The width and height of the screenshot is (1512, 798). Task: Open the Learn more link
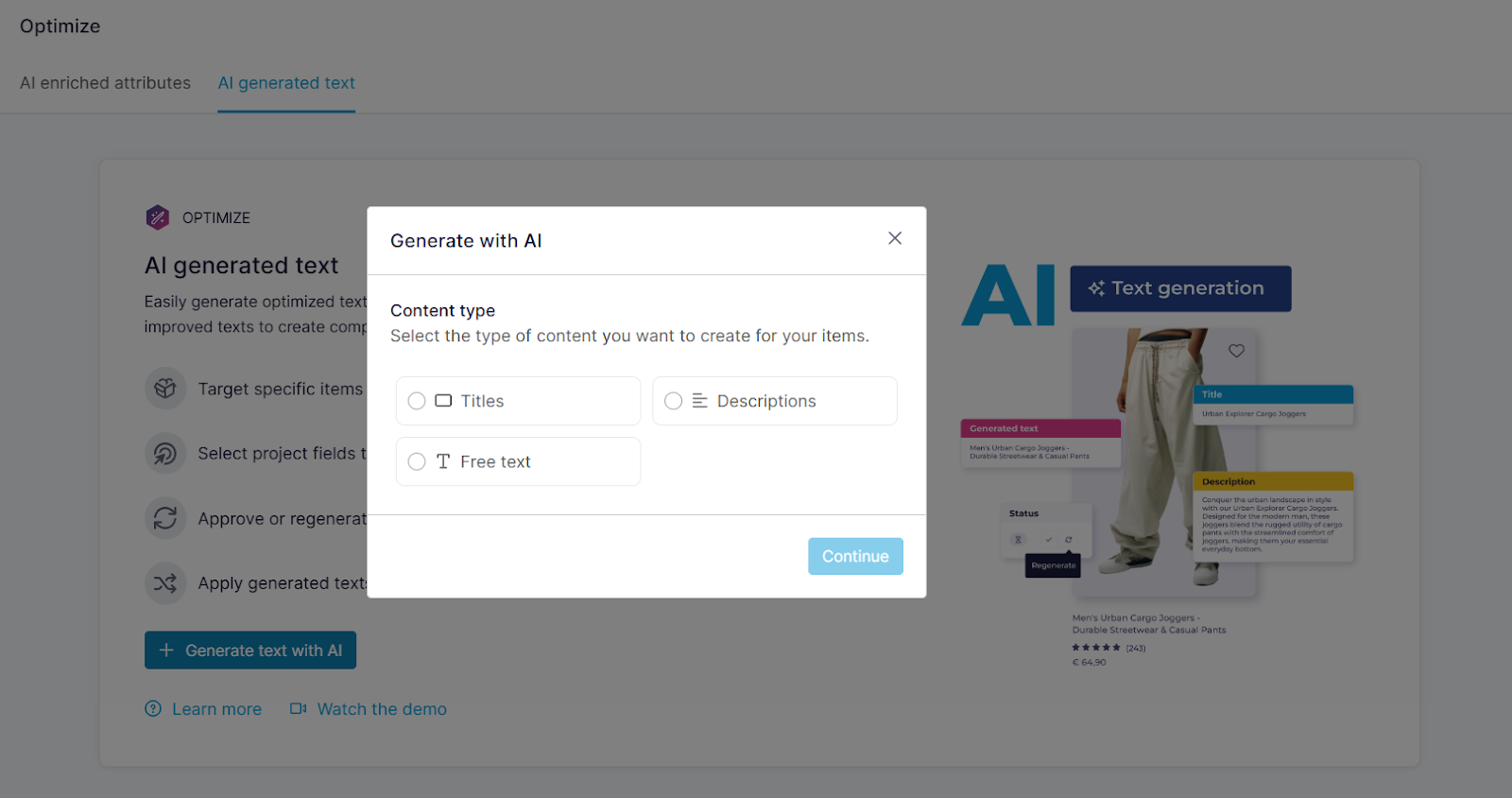point(216,709)
